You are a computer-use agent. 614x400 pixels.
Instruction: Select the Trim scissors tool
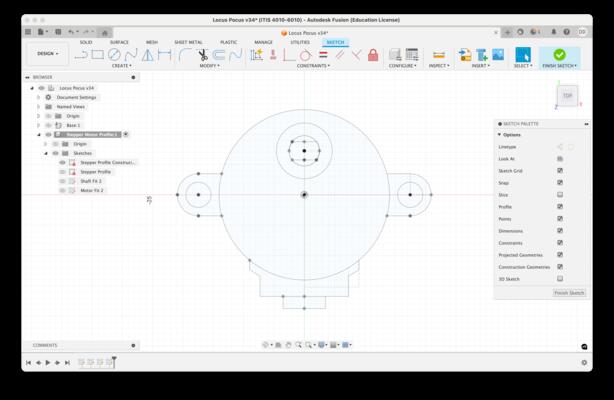pyautogui.click(x=203, y=55)
